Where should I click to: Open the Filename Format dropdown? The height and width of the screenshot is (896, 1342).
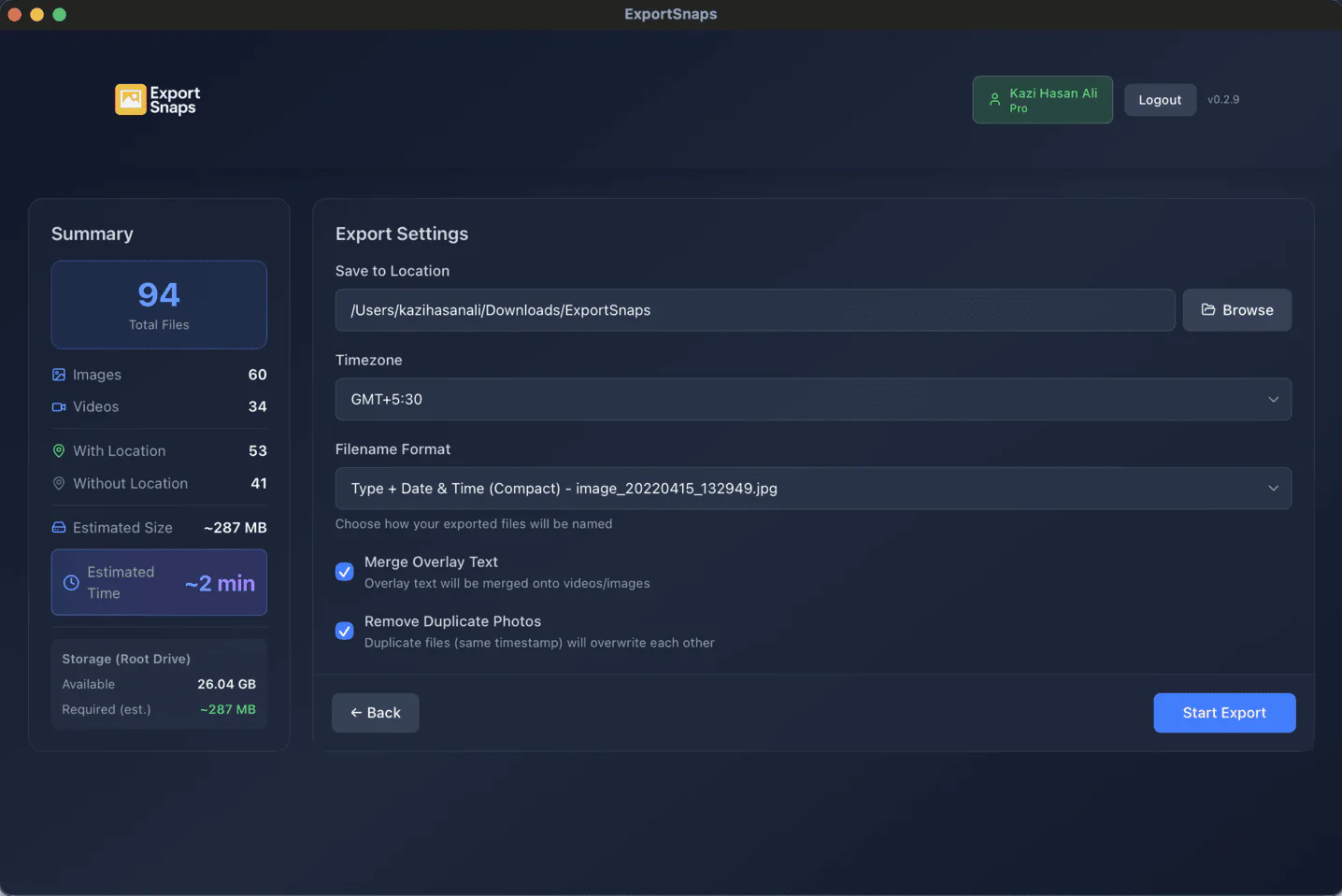[x=813, y=488]
